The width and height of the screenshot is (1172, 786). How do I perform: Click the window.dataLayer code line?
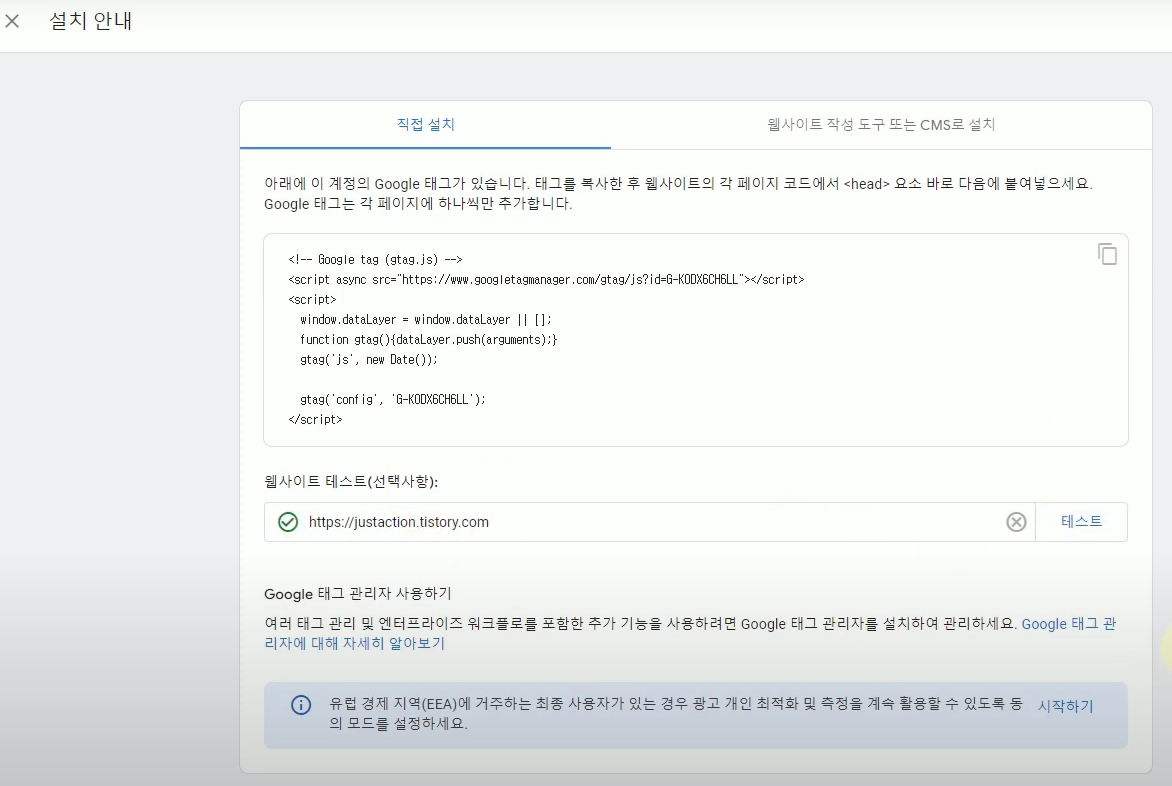tap(425, 320)
